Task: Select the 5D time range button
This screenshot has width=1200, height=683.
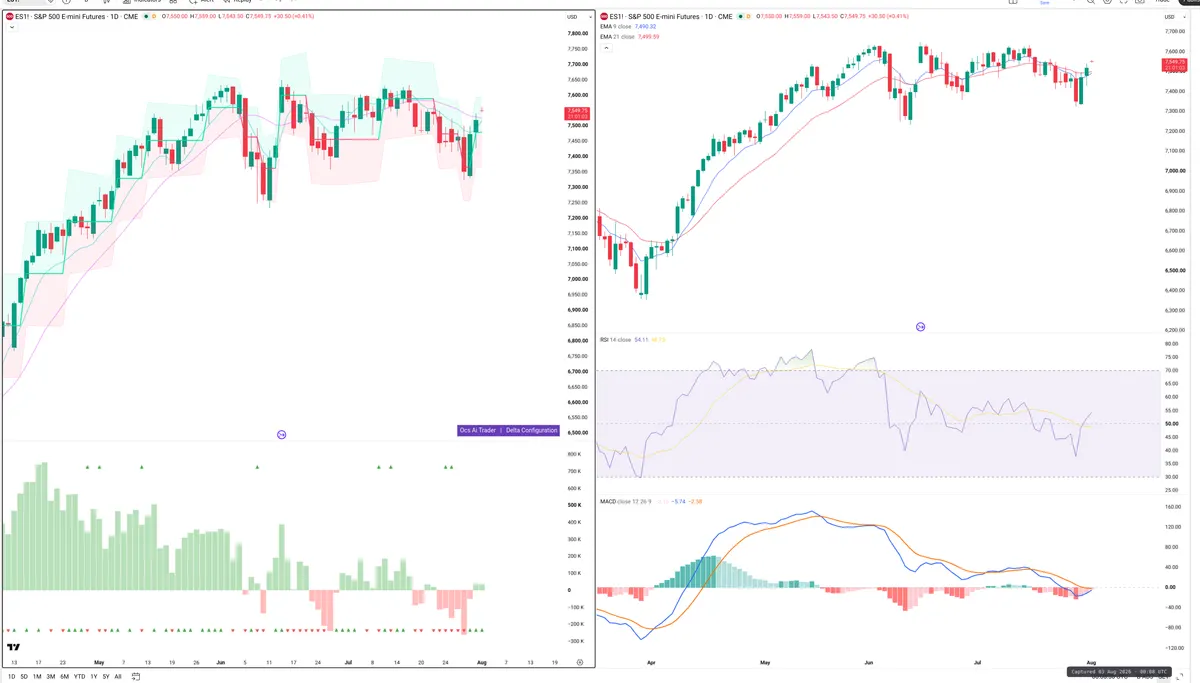Action: point(24,676)
